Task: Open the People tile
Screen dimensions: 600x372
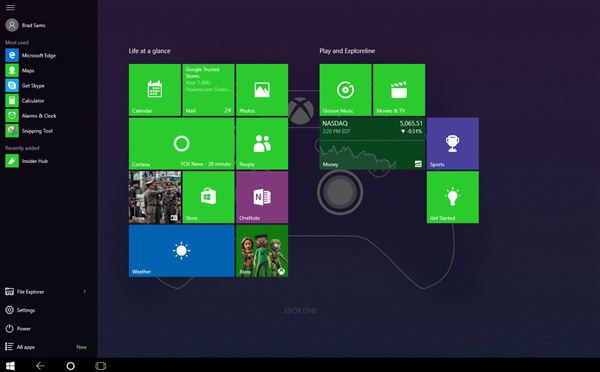Action: pos(262,144)
